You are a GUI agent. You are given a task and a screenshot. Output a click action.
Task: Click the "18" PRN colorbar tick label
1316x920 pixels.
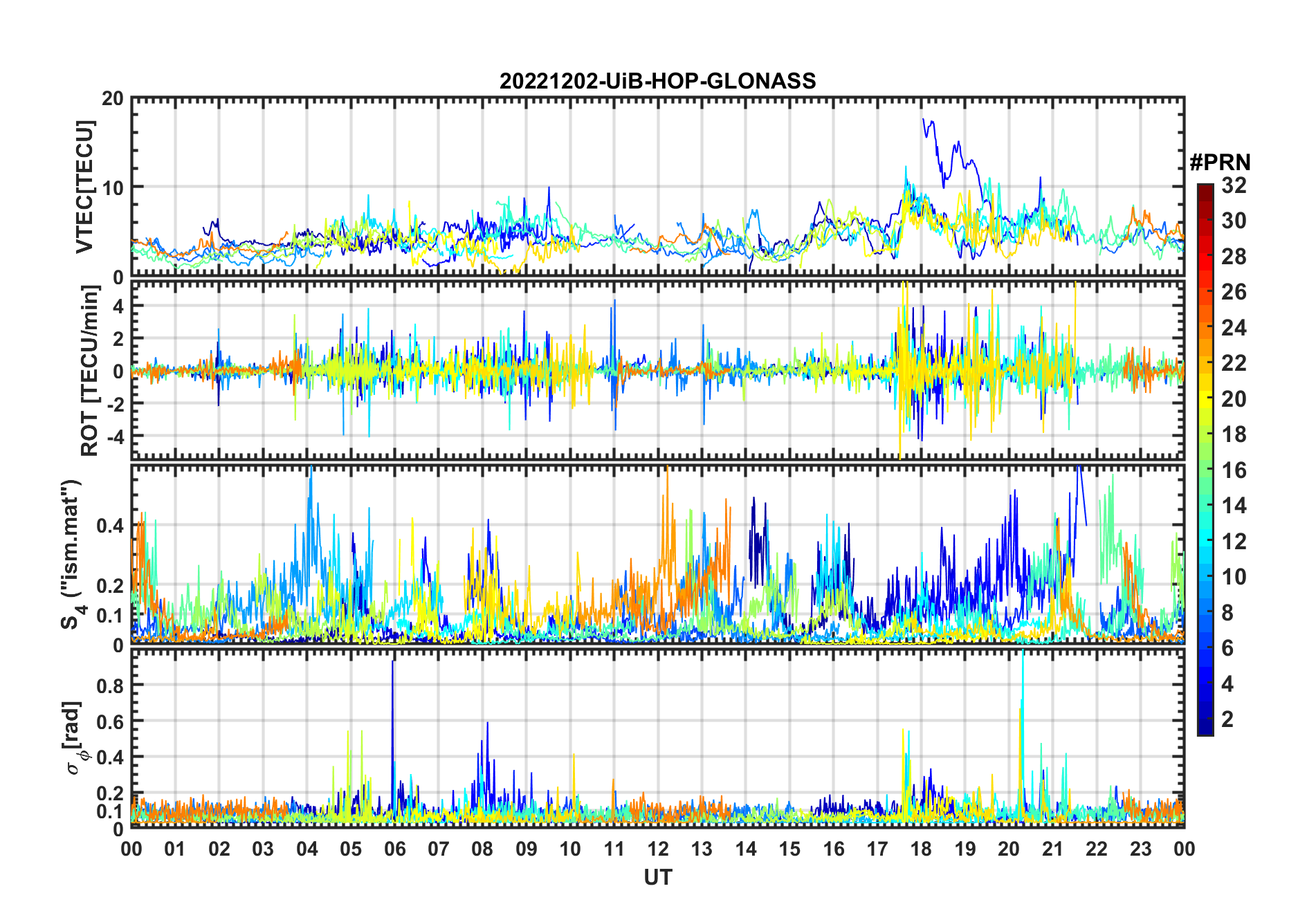click(1234, 434)
